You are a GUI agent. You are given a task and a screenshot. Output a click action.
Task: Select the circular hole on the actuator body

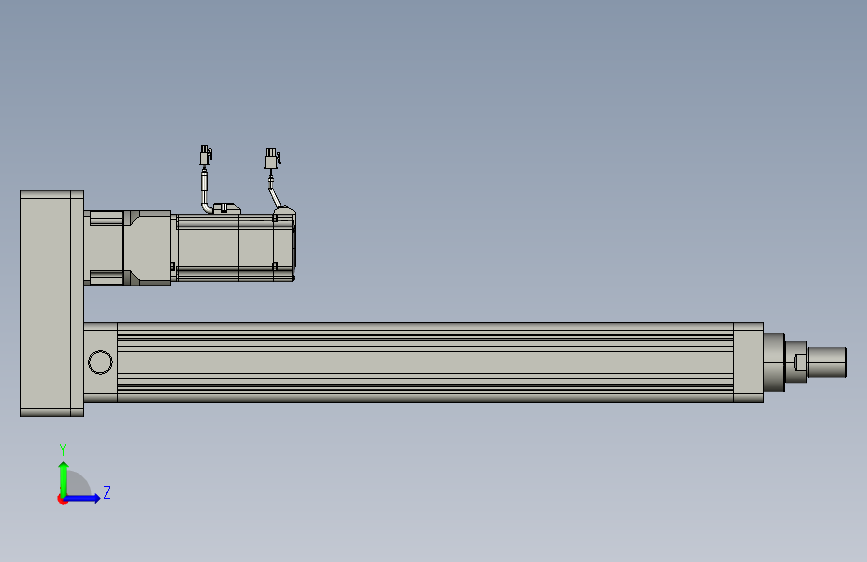[x=100, y=362]
